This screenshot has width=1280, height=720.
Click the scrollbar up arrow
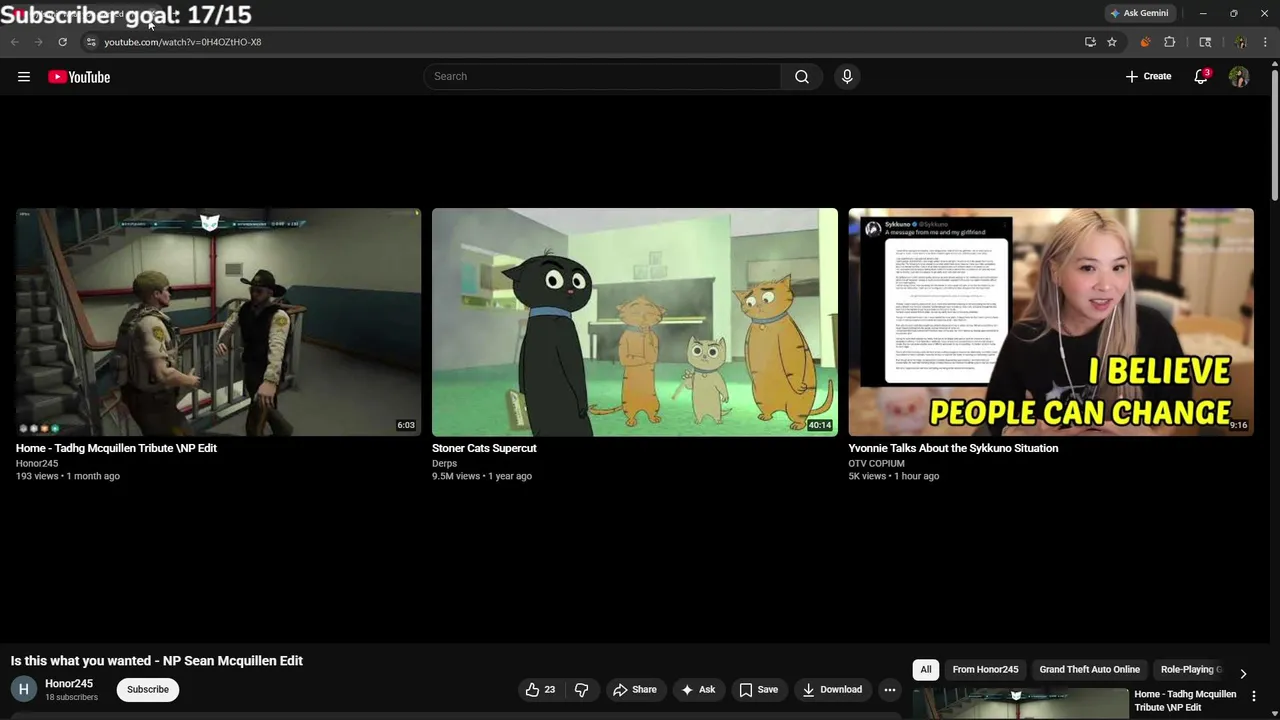(x=1275, y=64)
